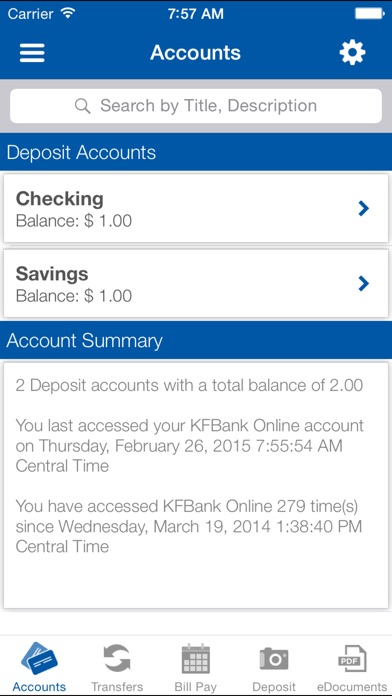Select the Transfers tab label

(x=117, y=687)
